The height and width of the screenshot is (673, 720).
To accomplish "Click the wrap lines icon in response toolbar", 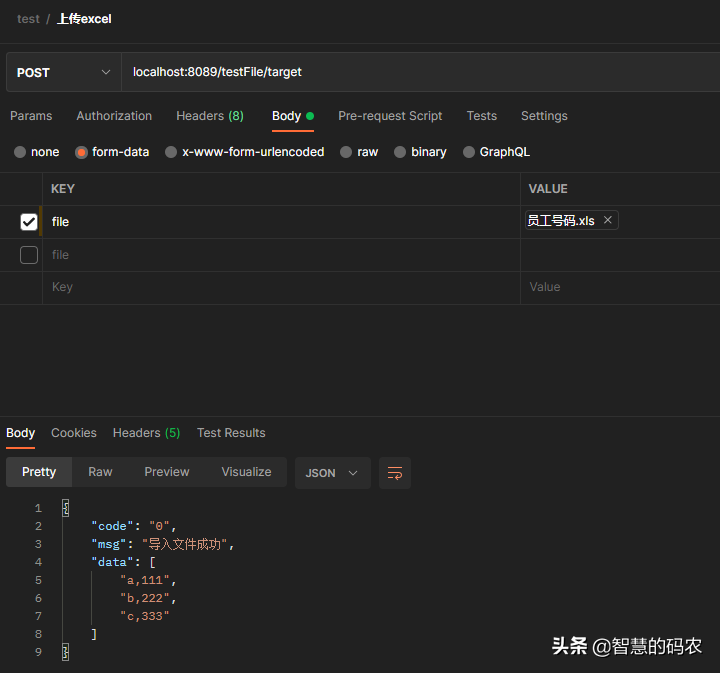I will point(394,472).
